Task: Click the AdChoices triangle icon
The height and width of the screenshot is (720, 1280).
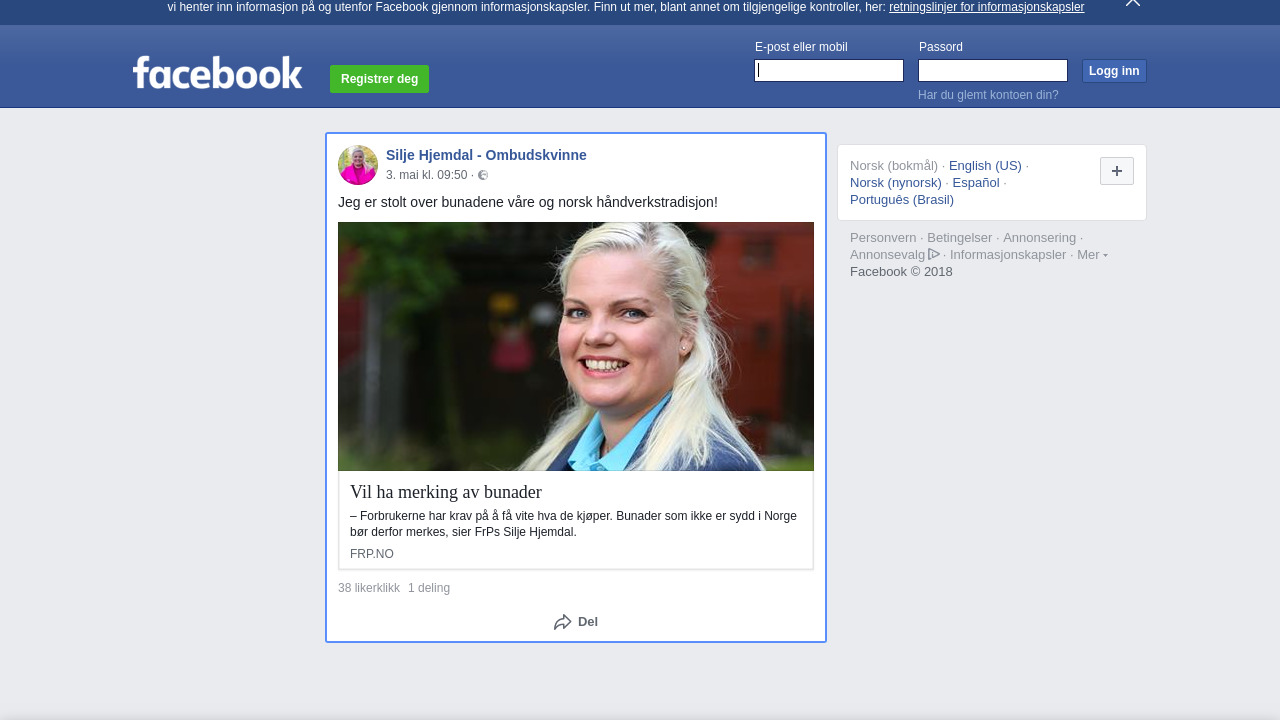Action: 934,254
